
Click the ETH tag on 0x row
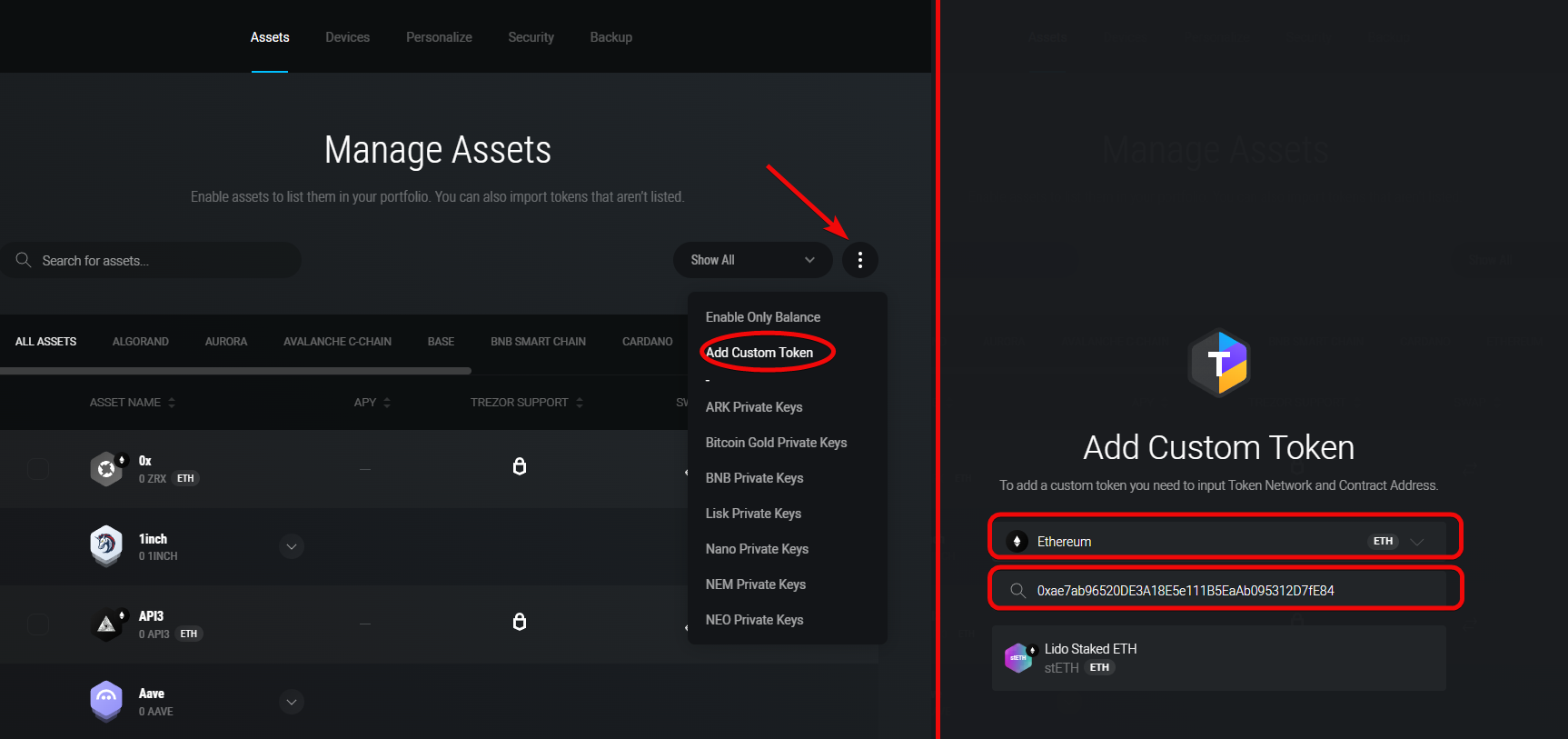(x=185, y=478)
